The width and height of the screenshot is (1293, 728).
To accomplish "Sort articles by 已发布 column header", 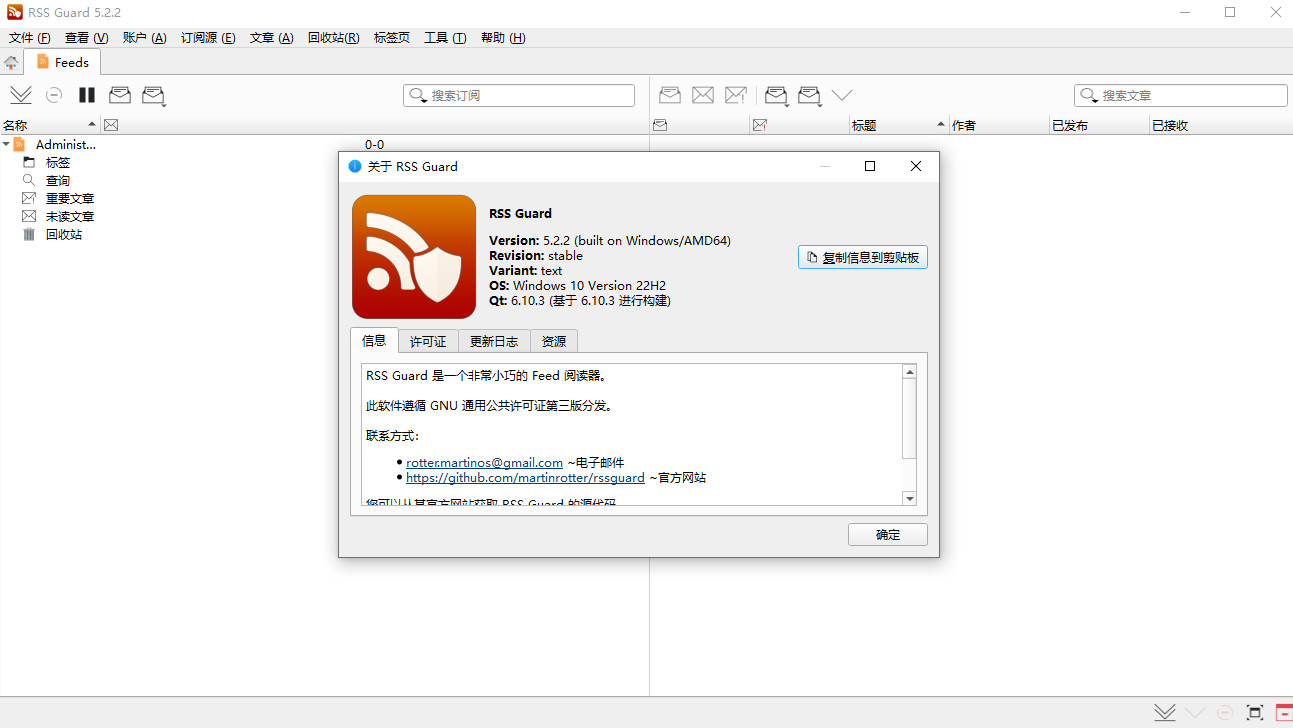I will 1099,125.
